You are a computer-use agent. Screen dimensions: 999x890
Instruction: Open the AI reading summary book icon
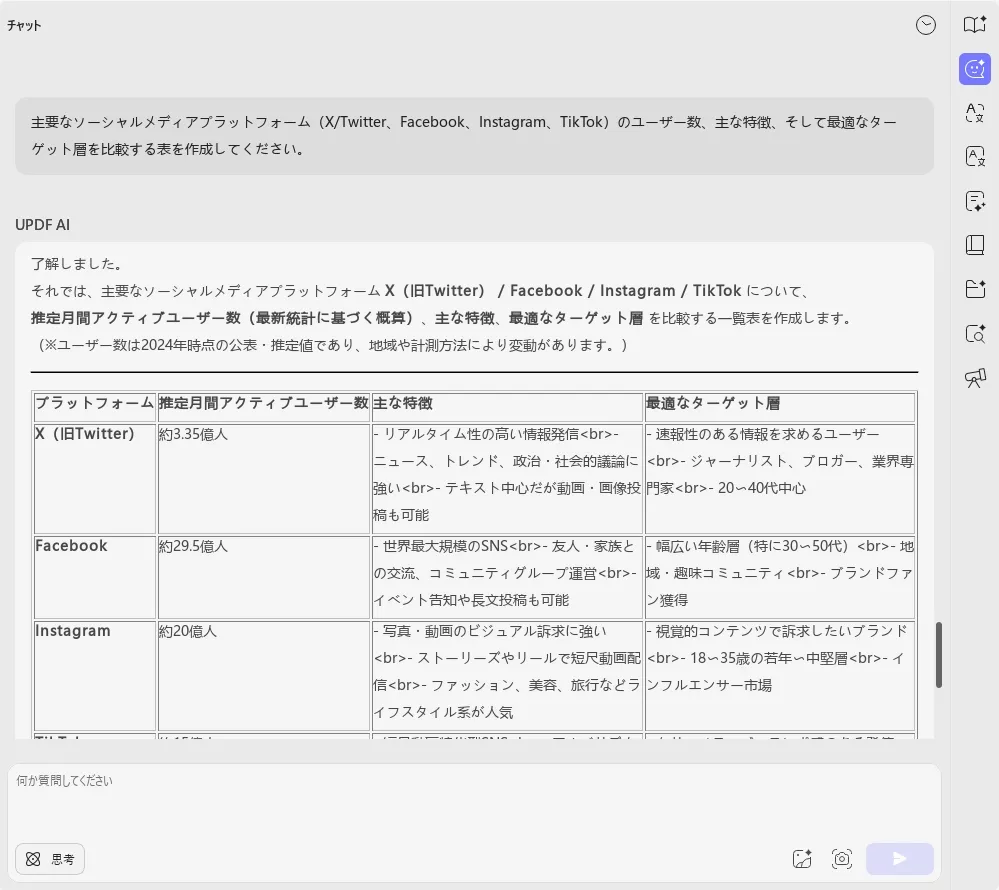[x=974, y=26]
